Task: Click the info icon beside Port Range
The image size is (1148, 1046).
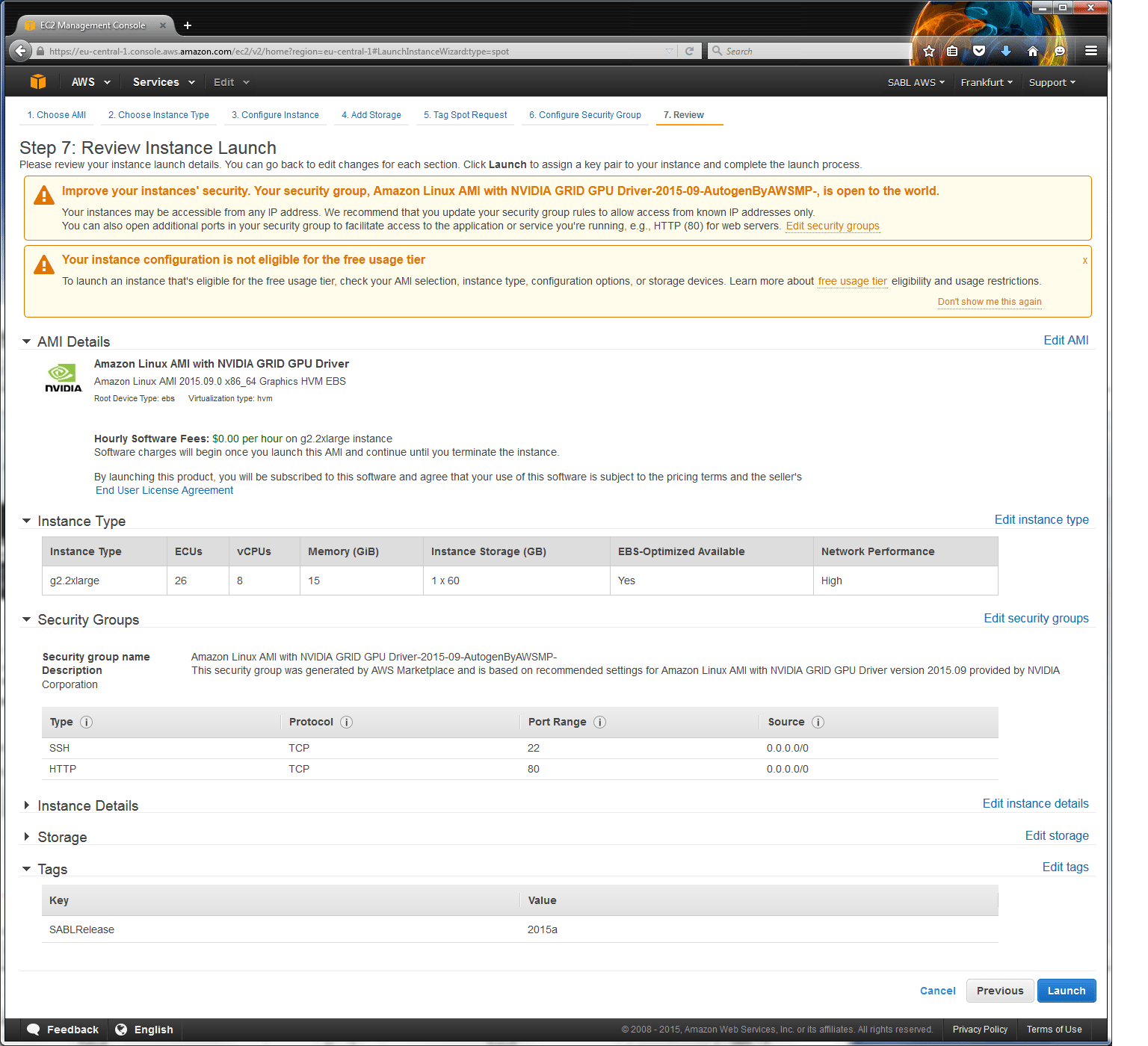Action: (599, 722)
